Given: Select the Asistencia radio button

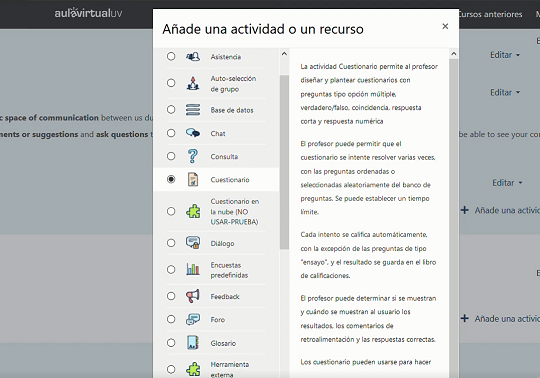Looking at the screenshot, I should (171, 56).
